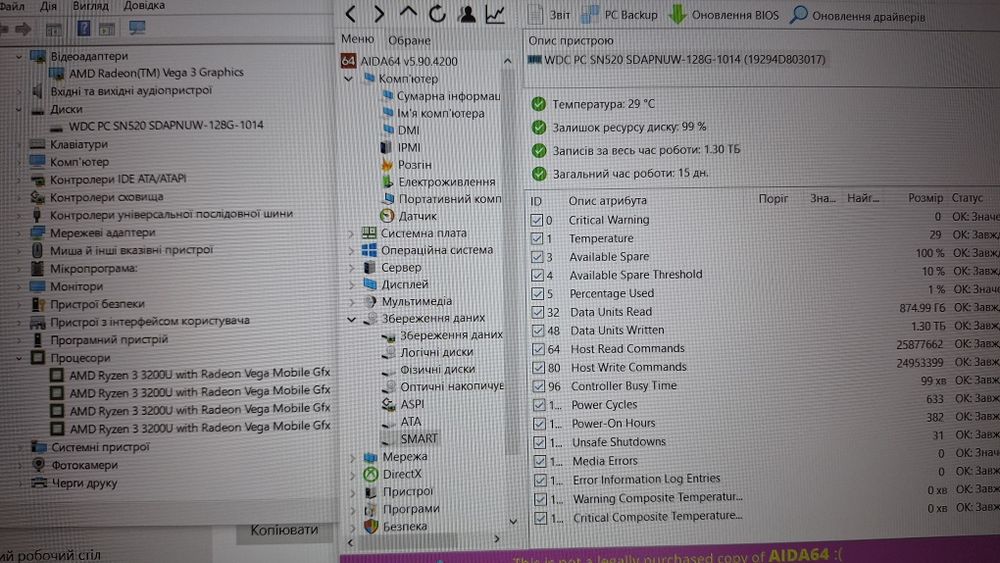The image size is (1000, 563).
Task: Click the AIDA64 forward navigation arrow
Action: coord(379,13)
